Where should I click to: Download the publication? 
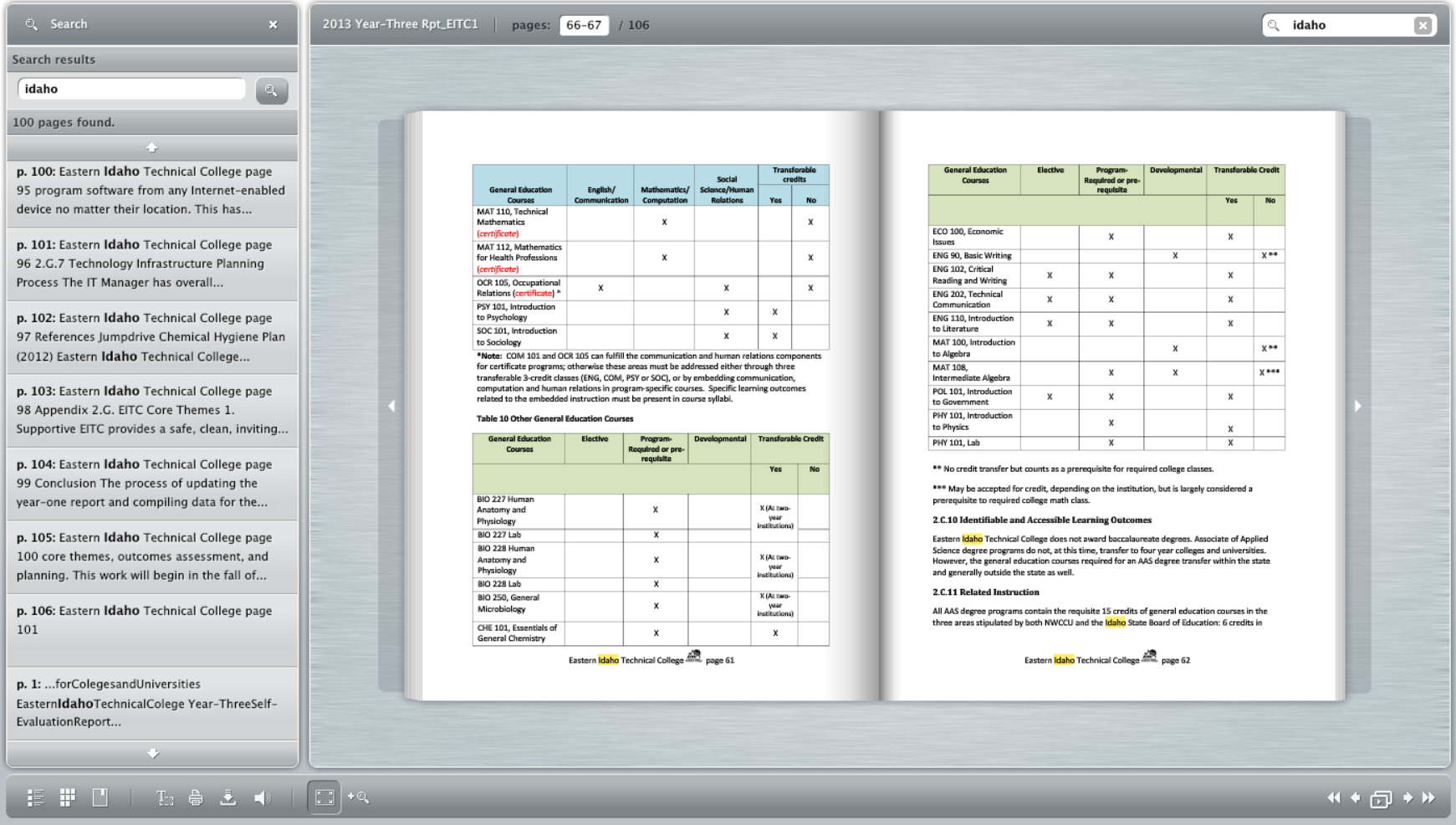(x=227, y=798)
